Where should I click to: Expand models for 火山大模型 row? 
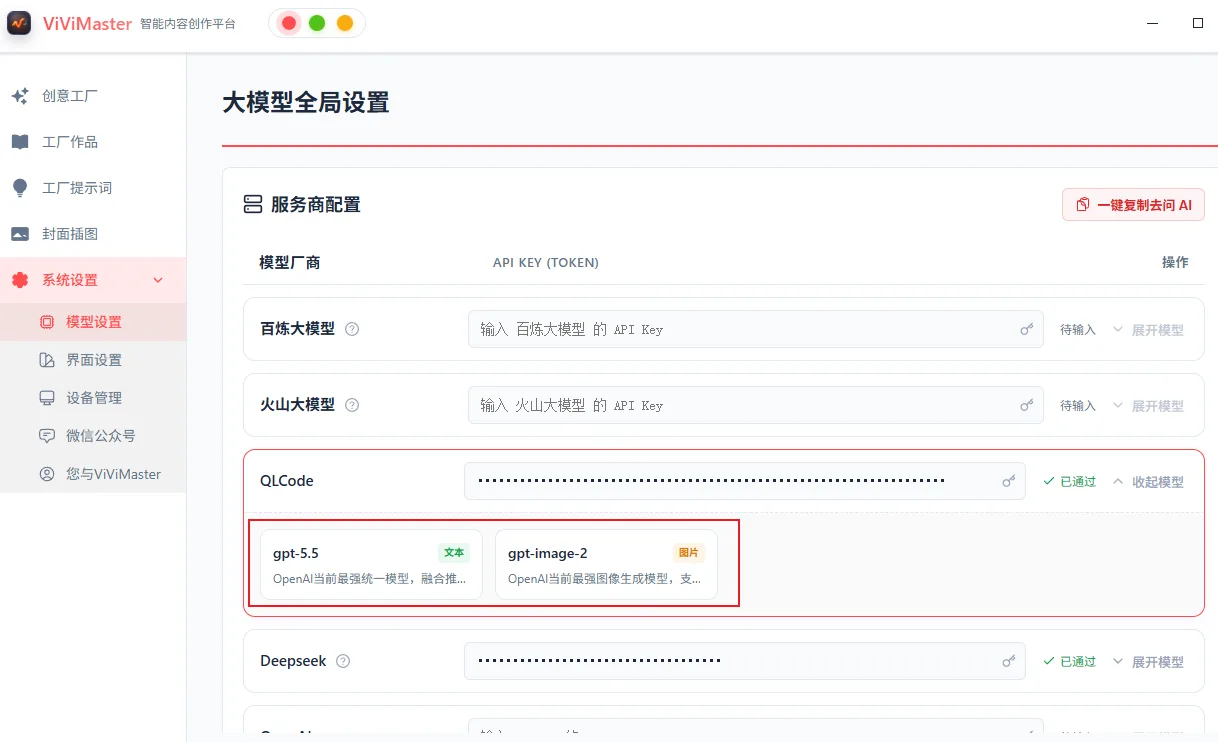point(1148,406)
